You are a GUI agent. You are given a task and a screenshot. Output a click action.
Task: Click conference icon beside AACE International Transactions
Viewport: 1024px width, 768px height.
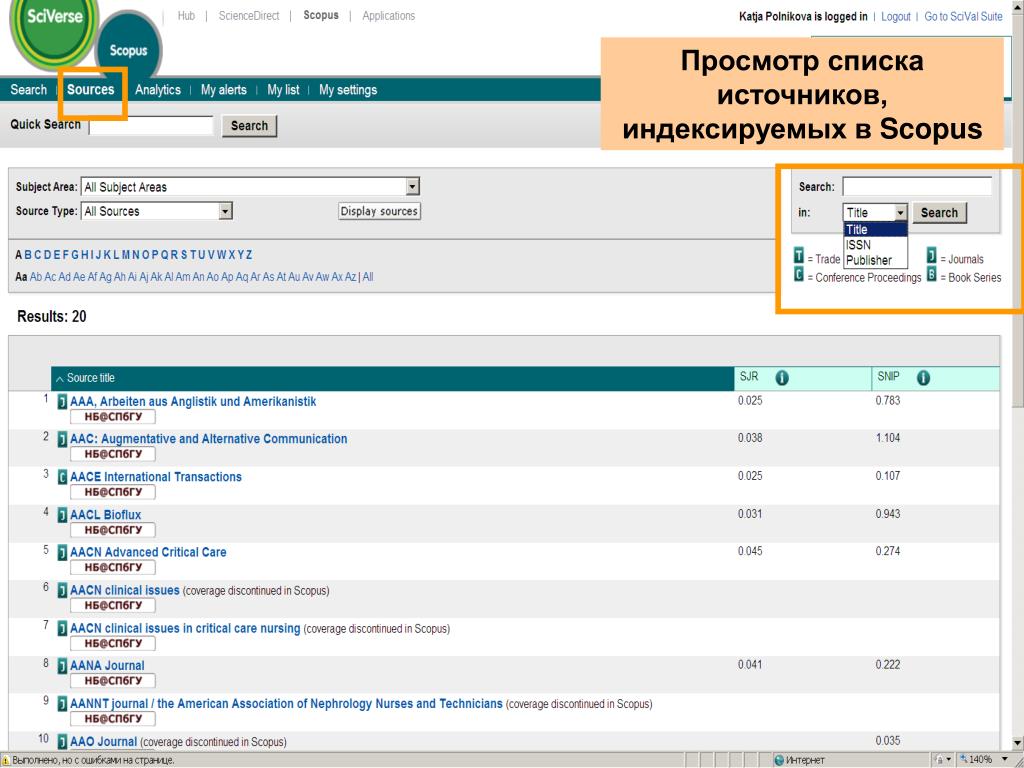click(62, 477)
